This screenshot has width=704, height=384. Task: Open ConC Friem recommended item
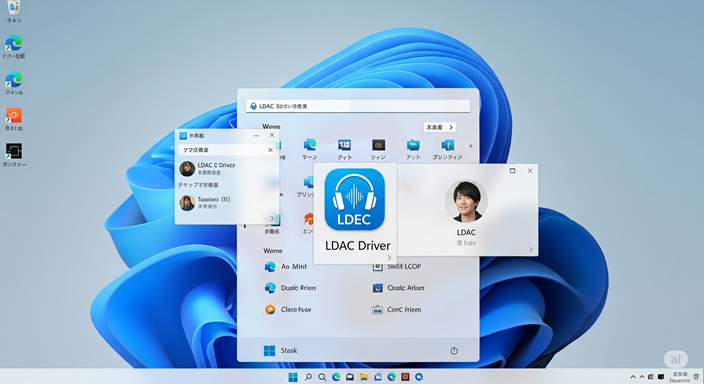pos(397,309)
